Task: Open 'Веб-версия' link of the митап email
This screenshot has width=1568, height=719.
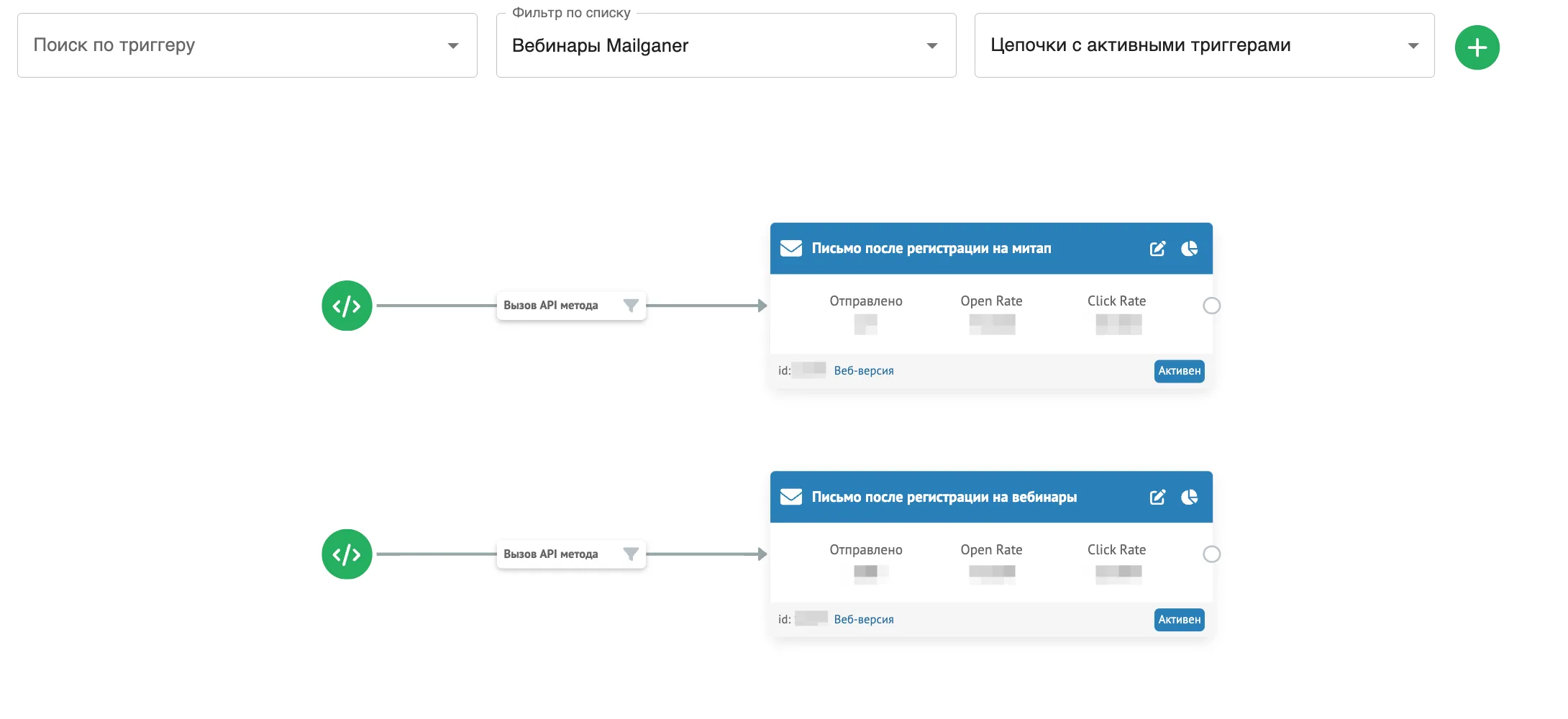Action: [x=864, y=371]
